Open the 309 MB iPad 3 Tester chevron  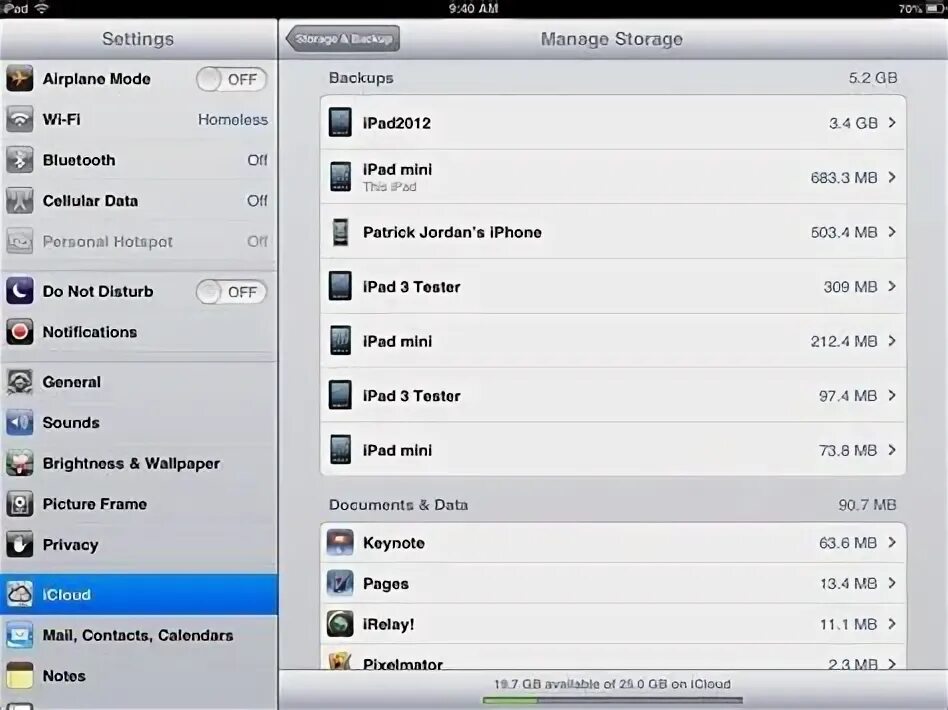(892, 286)
